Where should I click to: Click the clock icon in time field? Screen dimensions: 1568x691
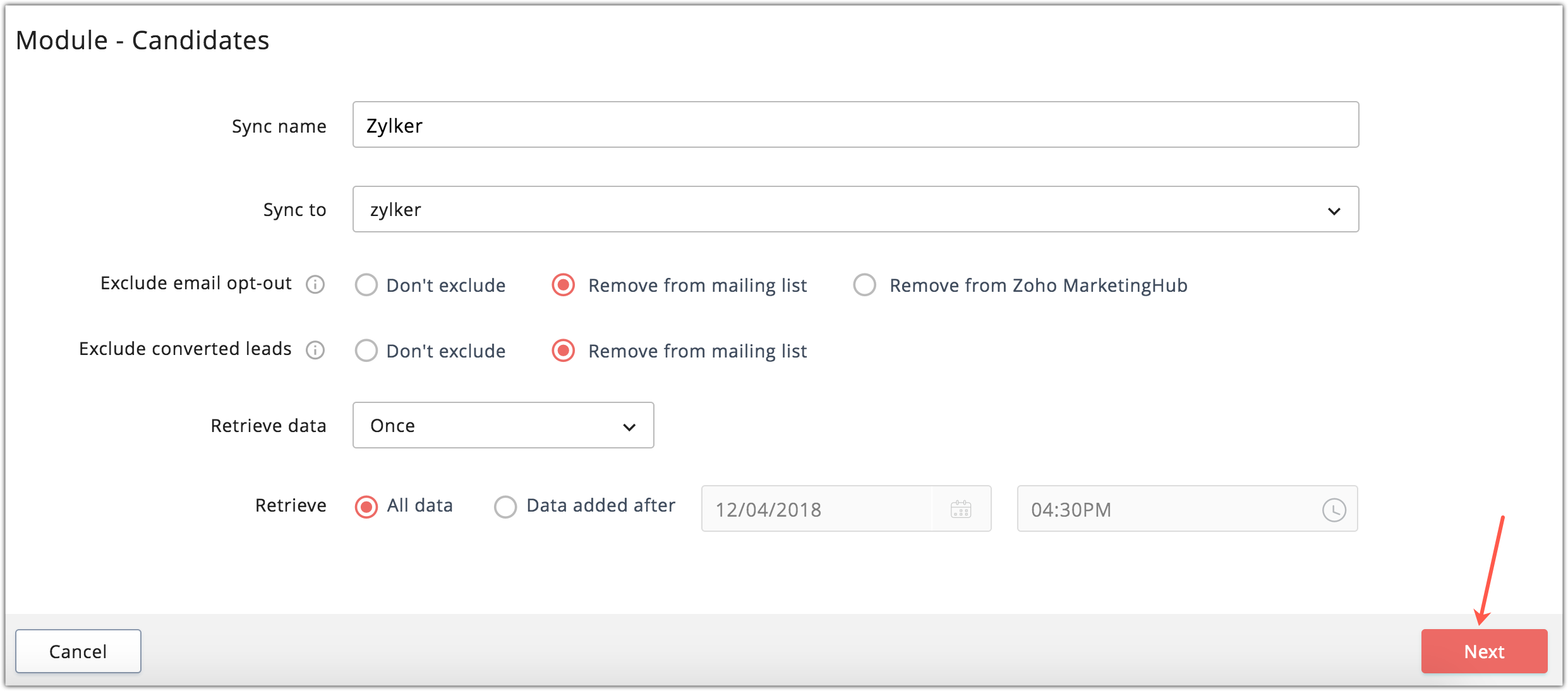click(x=1334, y=510)
